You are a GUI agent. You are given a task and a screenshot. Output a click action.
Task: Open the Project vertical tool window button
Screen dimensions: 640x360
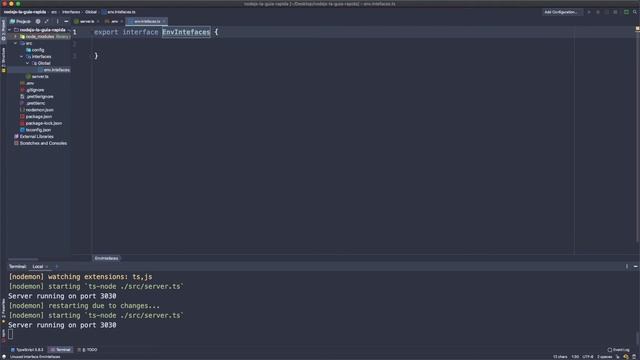coord(3,30)
